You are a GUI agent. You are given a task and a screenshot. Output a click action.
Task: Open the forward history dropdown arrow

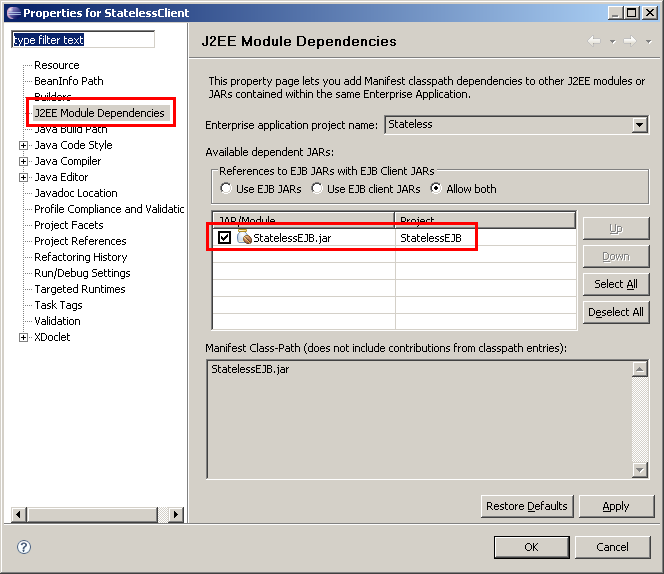pyautogui.click(x=648, y=42)
